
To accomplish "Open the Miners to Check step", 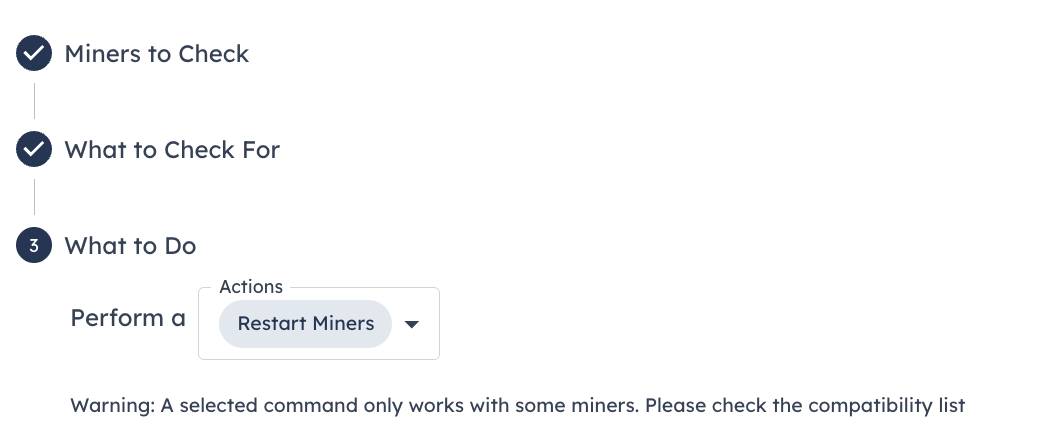I will (157, 54).
